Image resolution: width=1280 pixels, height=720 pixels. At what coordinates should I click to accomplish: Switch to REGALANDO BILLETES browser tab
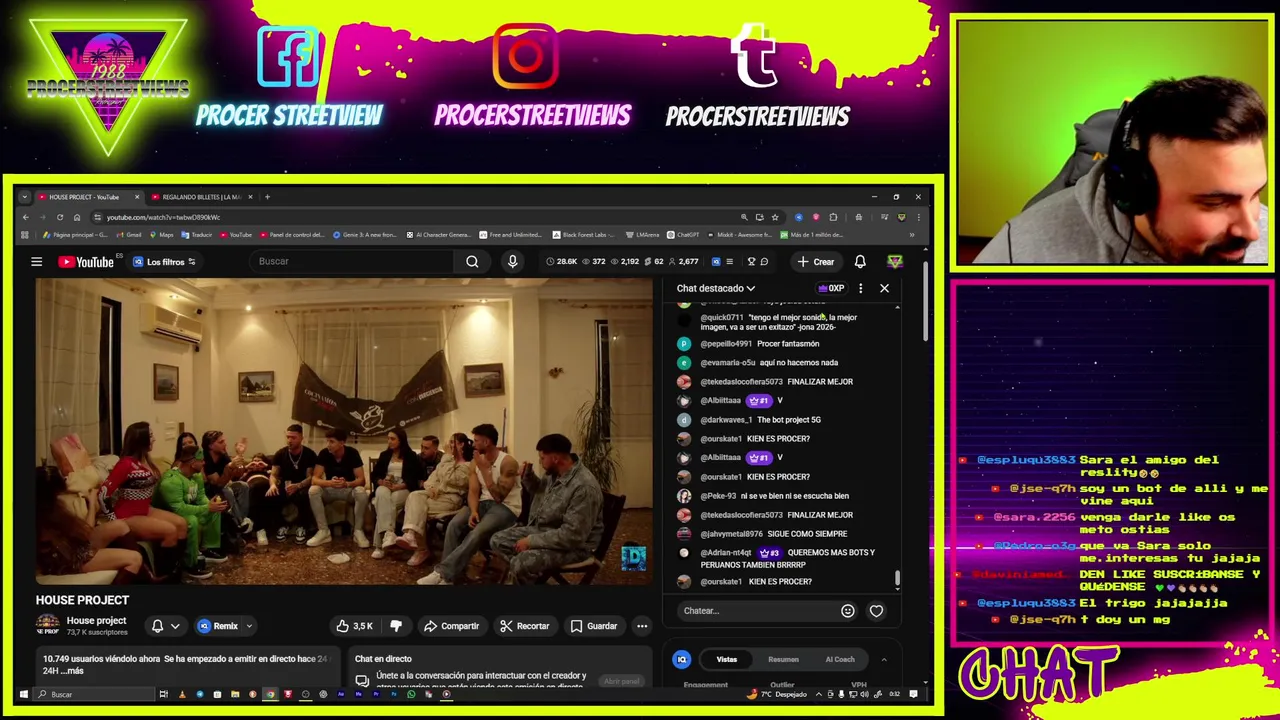click(x=200, y=197)
